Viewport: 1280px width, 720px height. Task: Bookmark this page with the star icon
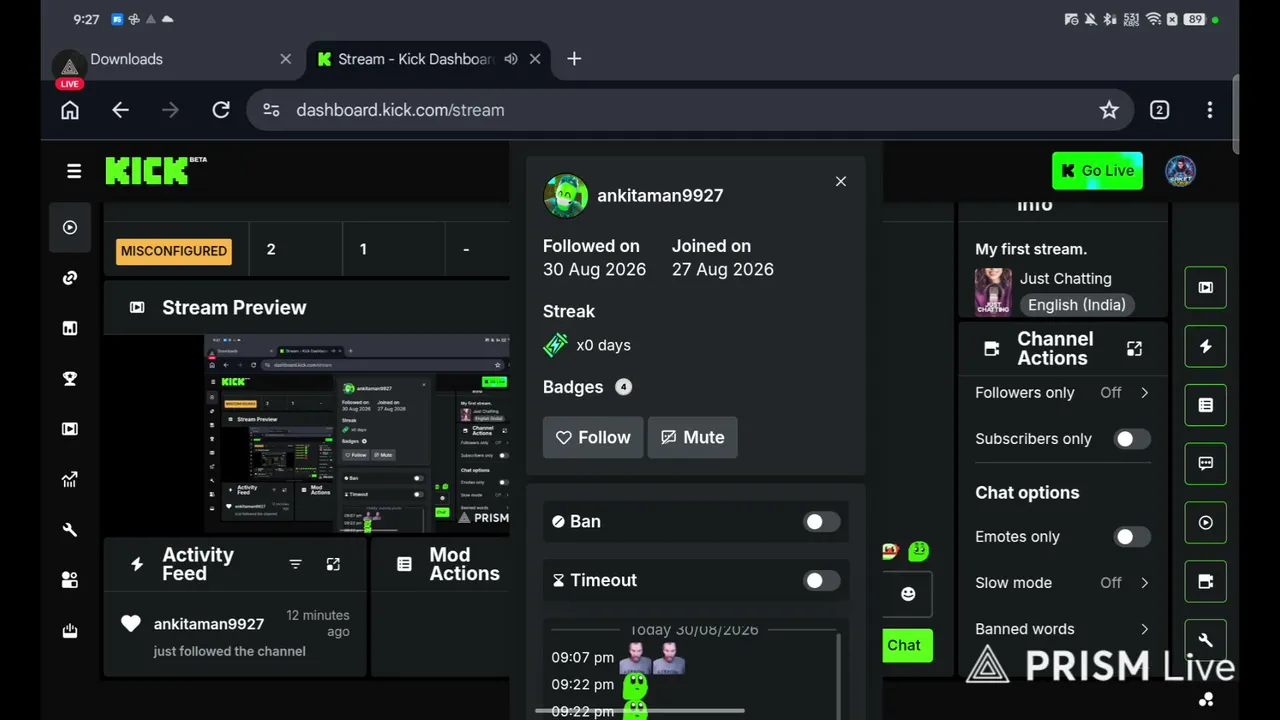[x=1109, y=110]
